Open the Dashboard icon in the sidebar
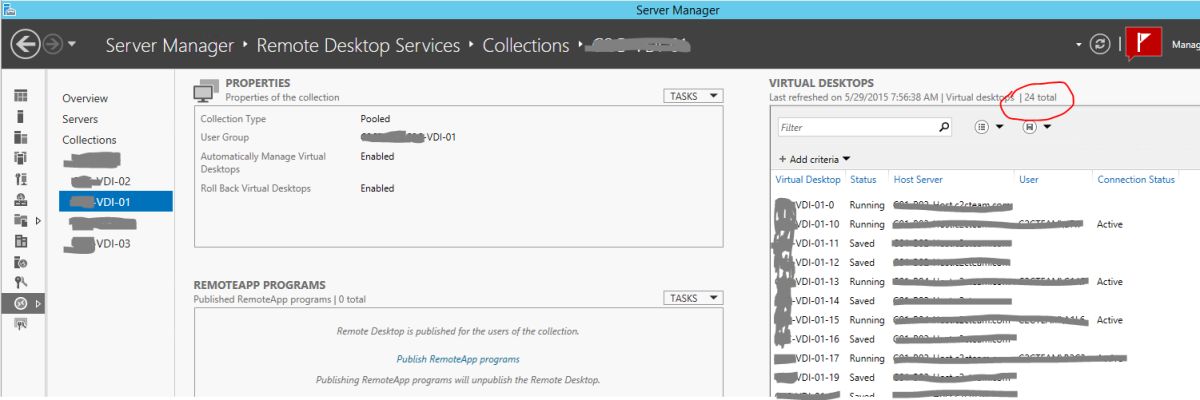Viewport: 1200px width, 400px height. pos(20,96)
